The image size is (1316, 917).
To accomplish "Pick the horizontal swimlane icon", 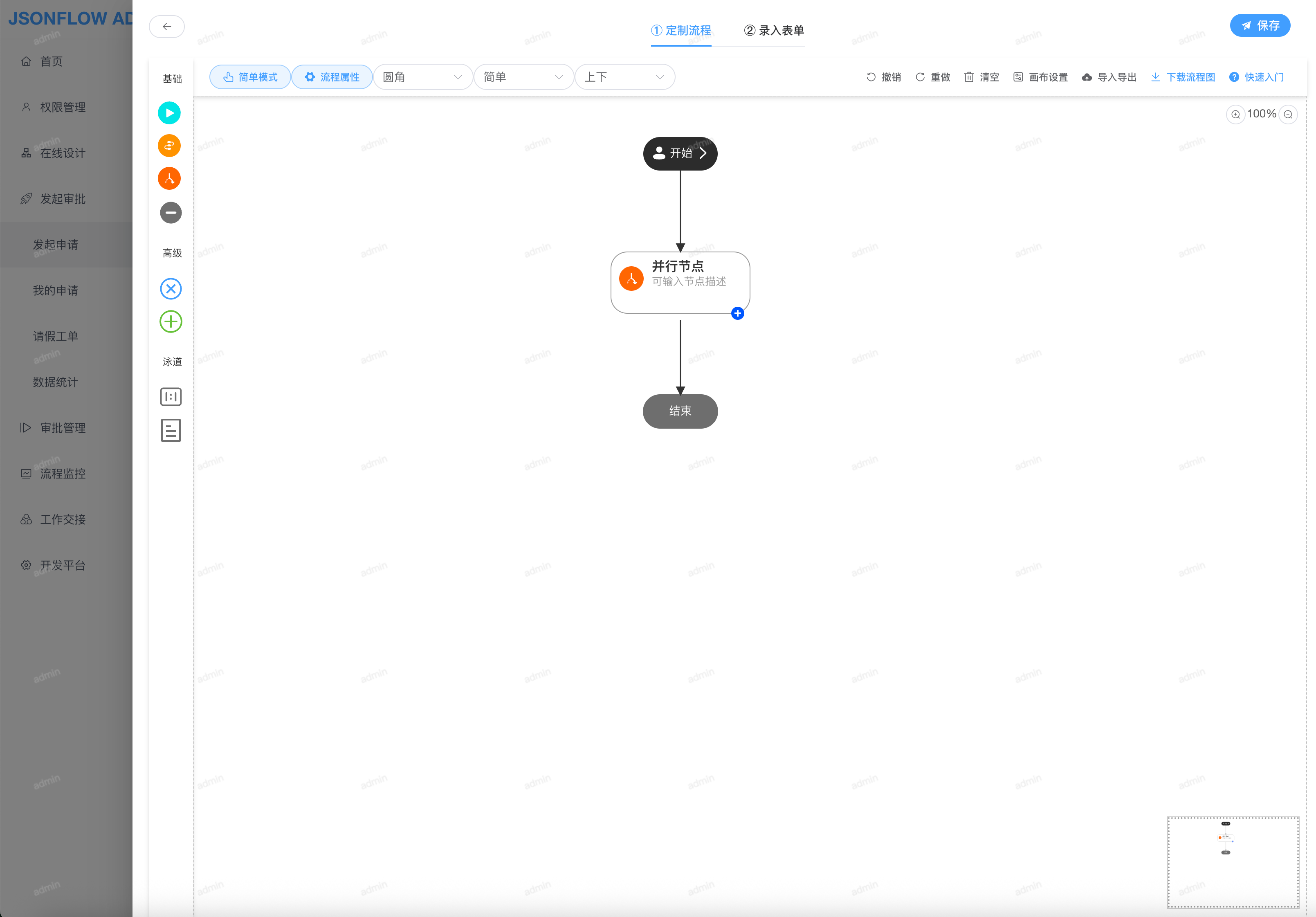I will [x=170, y=397].
